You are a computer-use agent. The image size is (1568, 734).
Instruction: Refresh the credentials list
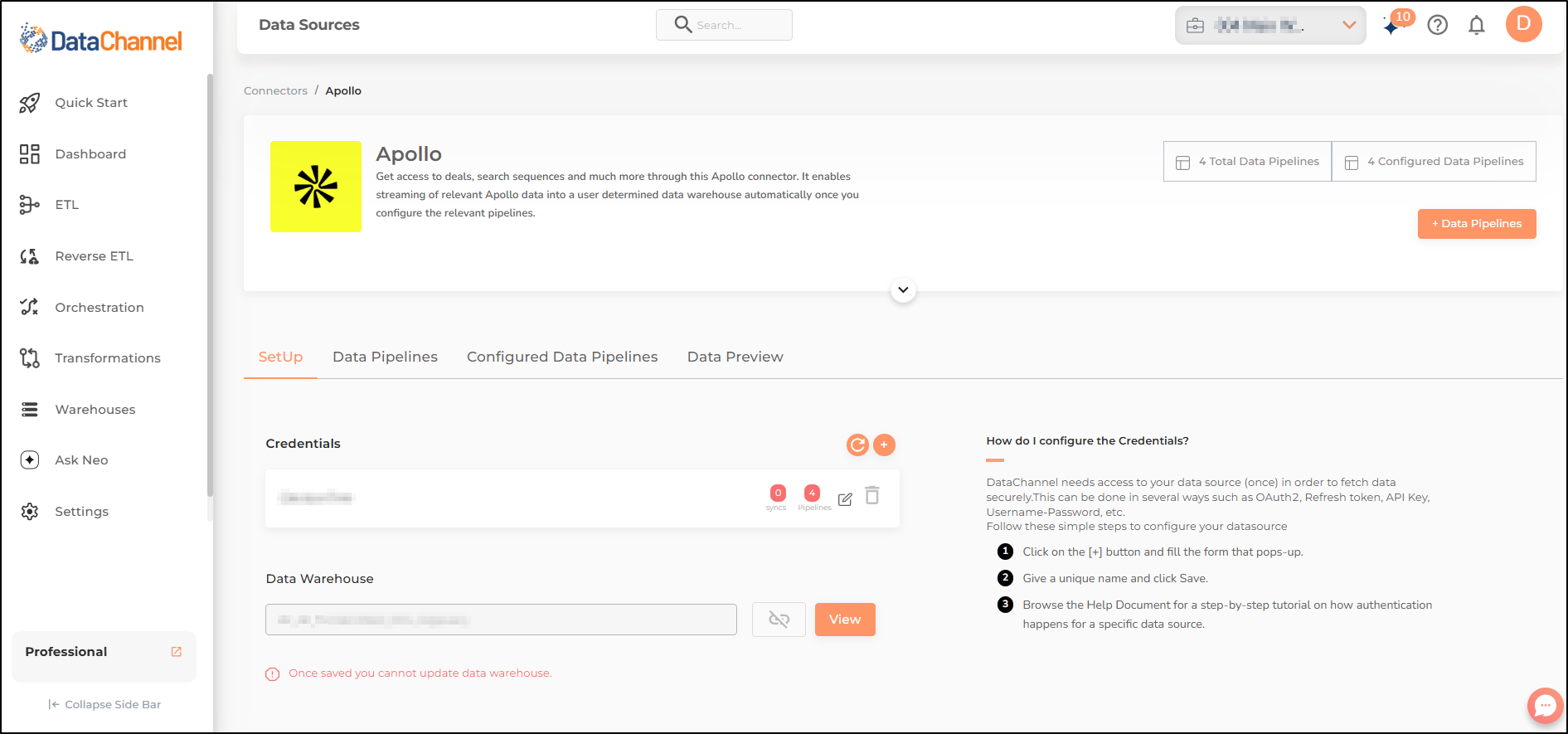[857, 445]
